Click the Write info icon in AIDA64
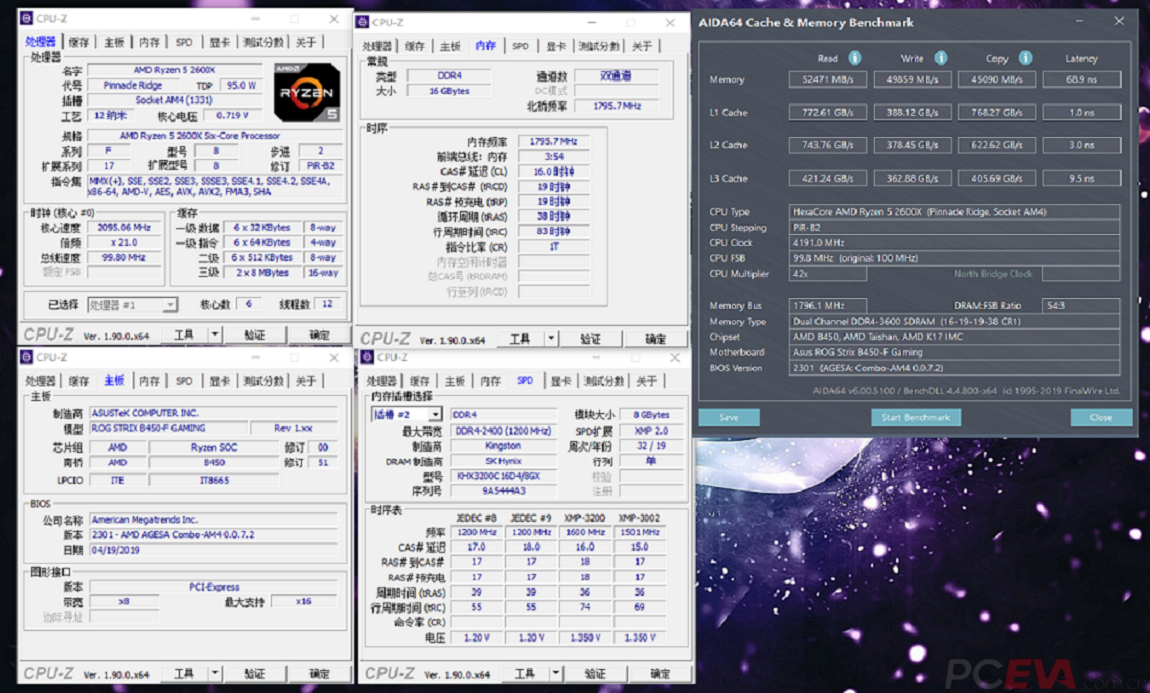Screen dimensions: 1150x693 coord(940,58)
